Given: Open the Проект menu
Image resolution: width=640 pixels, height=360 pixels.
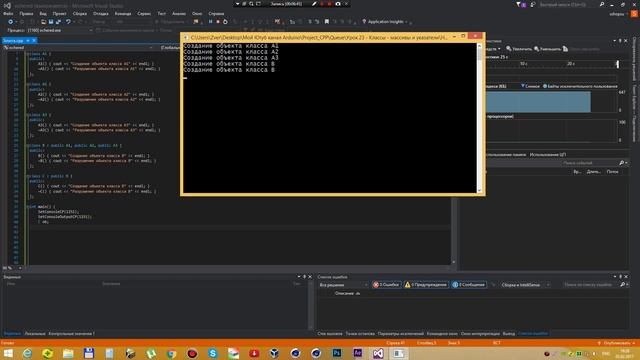Looking at the screenshot, I should coord(59,13).
